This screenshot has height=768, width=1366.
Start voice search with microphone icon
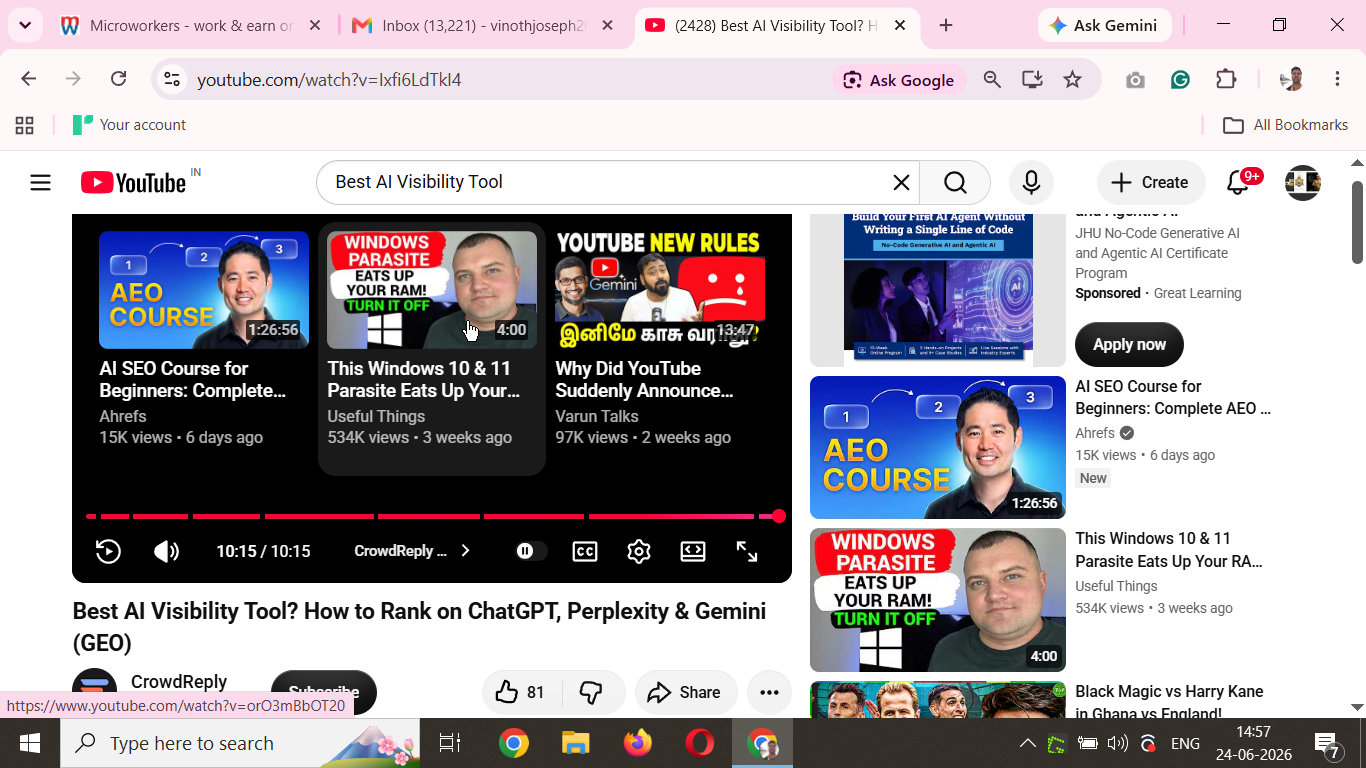1031,182
